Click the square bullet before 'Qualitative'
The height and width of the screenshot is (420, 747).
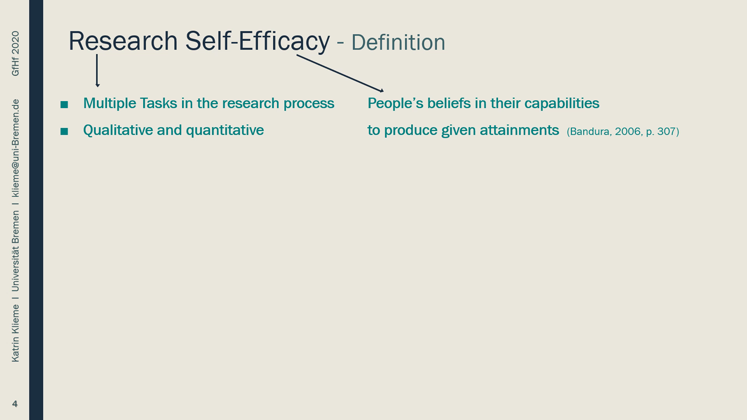63,131
